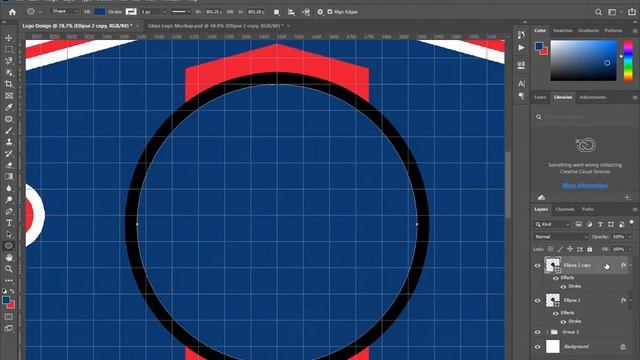Select the Pen tool
This screenshot has height=360, width=640.
tap(9, 211)
